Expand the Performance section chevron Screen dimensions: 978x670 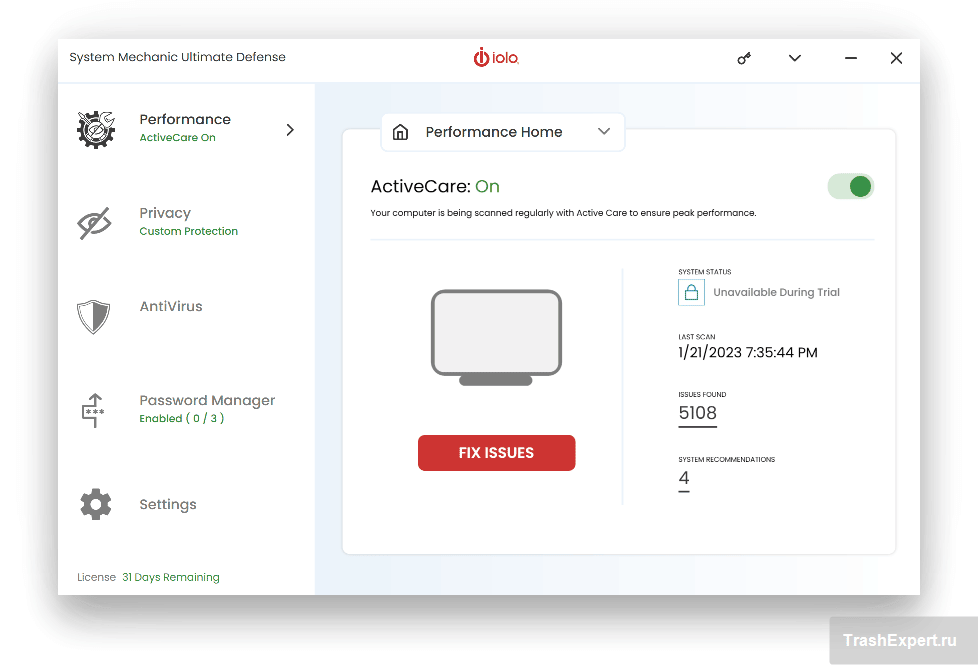coord(290,129)
